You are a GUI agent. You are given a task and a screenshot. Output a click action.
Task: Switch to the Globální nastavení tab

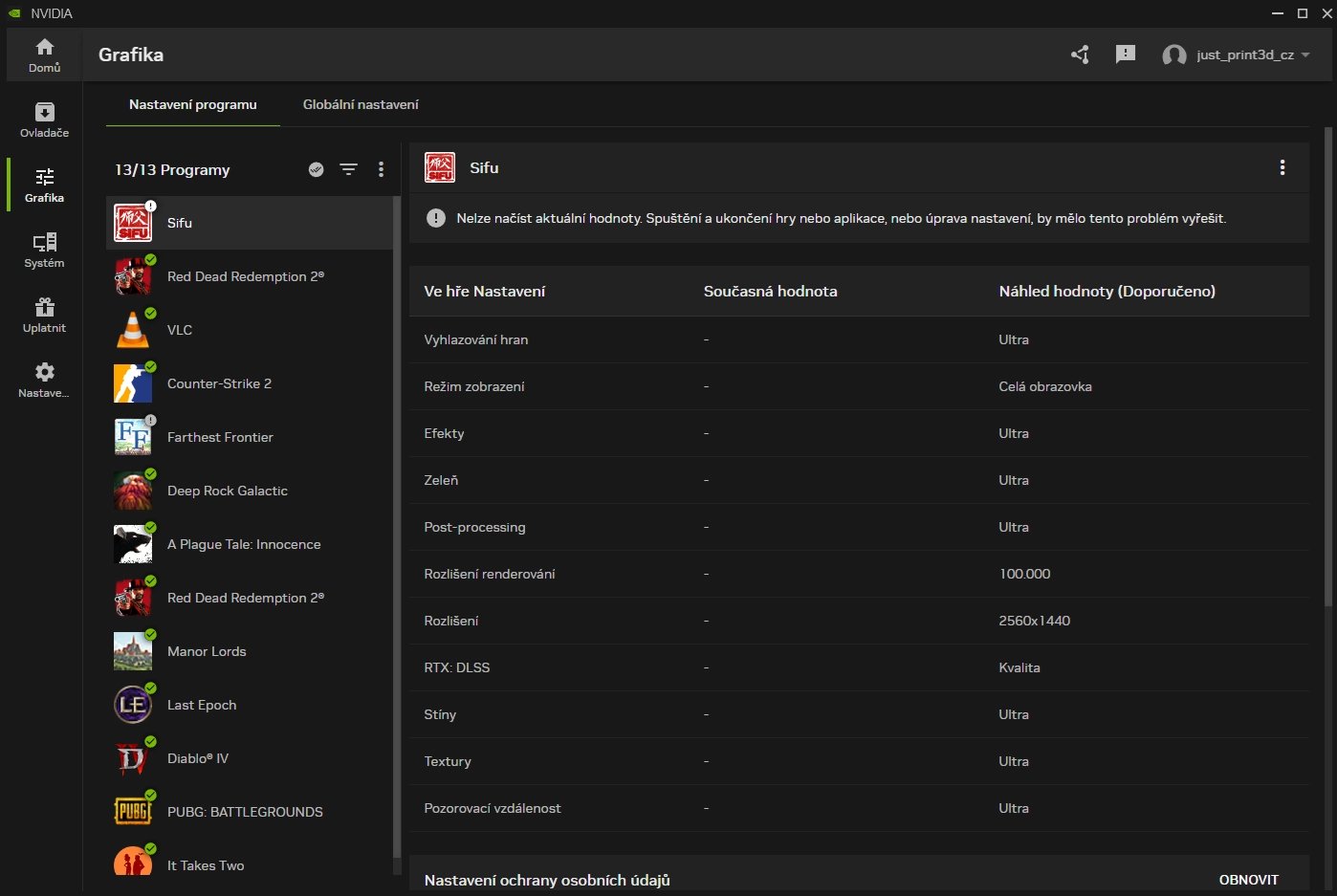coord(361,104)
